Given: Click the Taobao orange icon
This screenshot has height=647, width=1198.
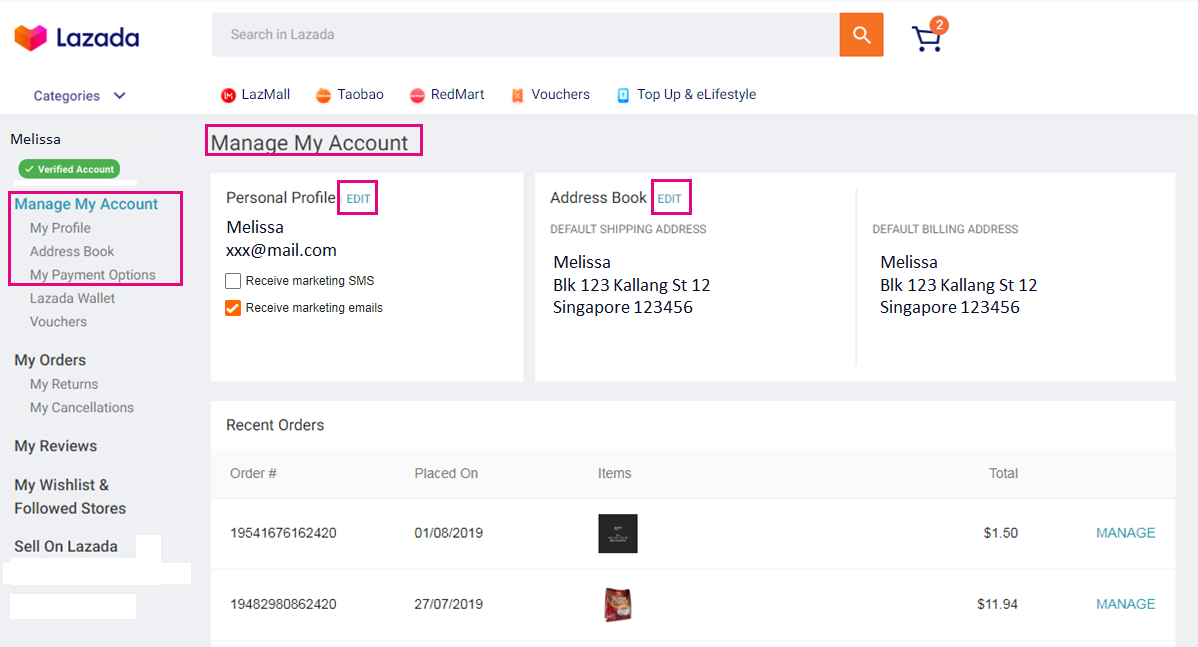Looking at the screenshot, I should coord(323,95).
